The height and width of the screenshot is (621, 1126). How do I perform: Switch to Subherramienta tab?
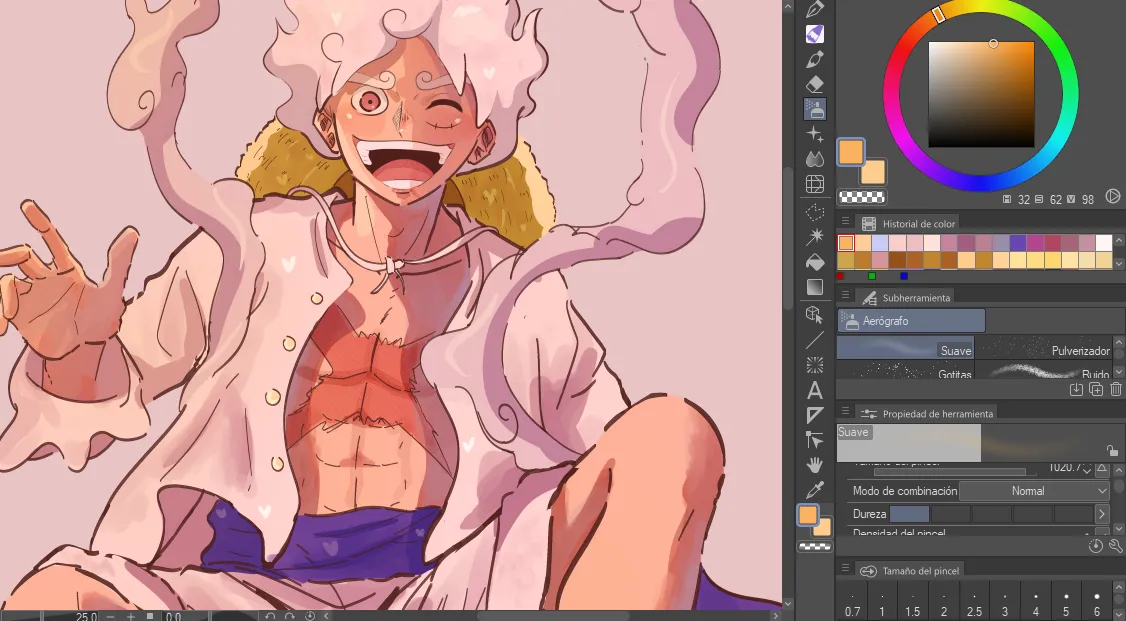(x=906, y=297)
